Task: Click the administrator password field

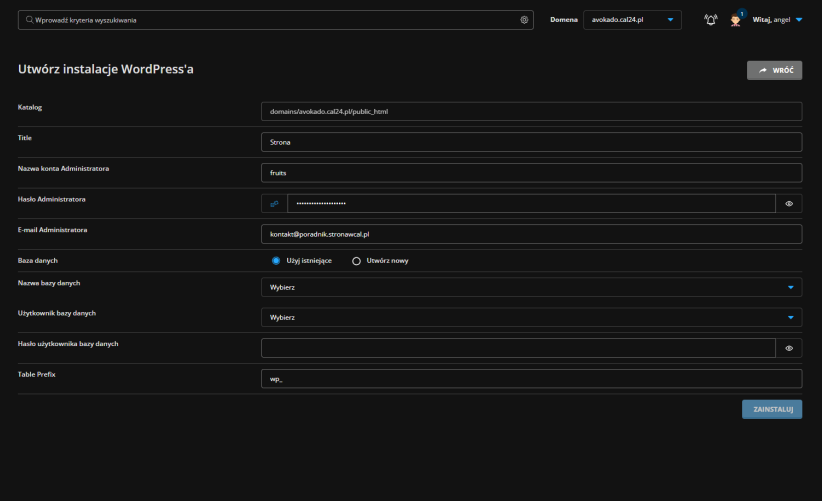Action: [x=532, y=204]
